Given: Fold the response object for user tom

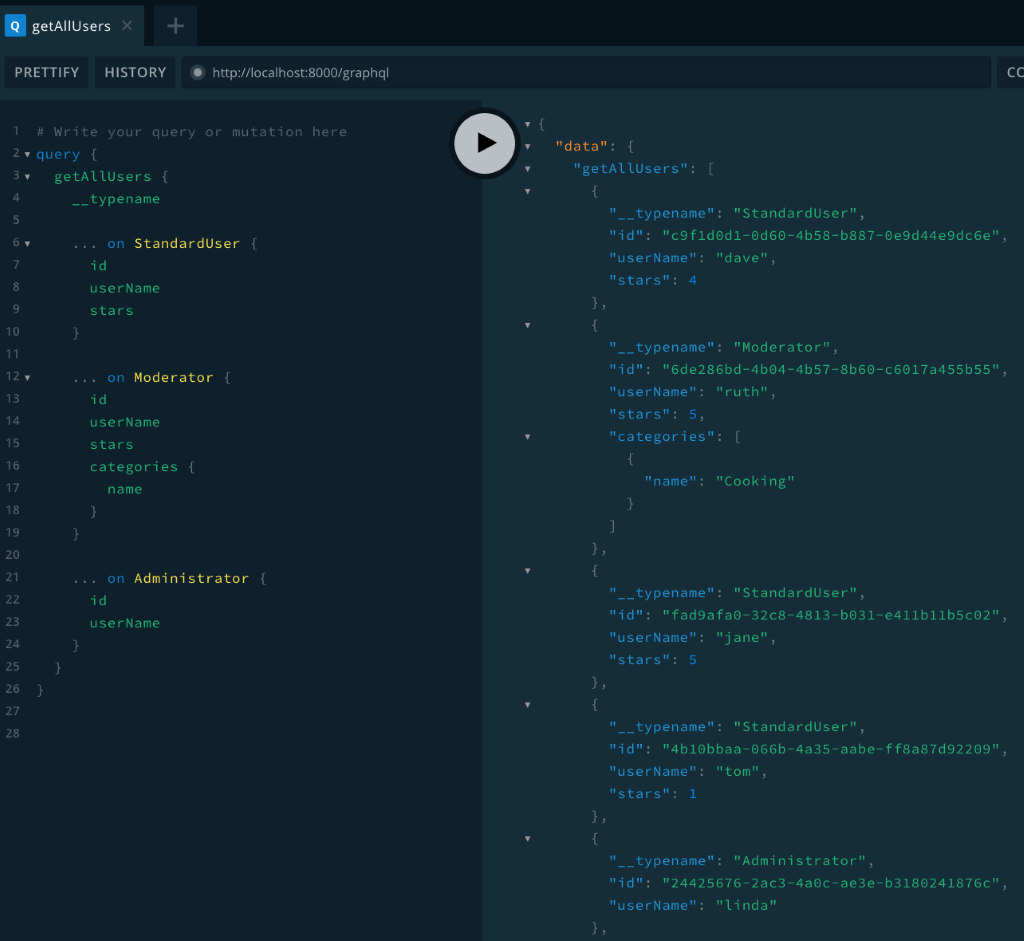Looking at the screenshot, I should [x=528, y=705].
